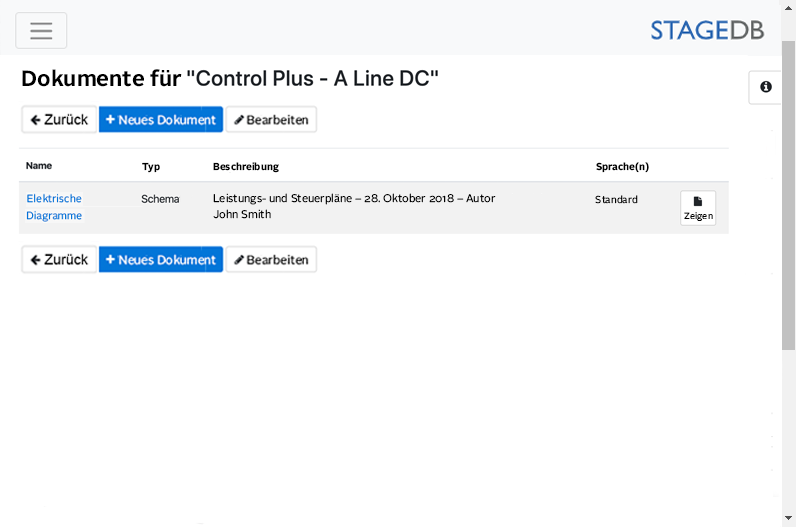Click the Sprache(n) column header
Viewport: 796px width, 527px height.
click(x=622, y=167)
